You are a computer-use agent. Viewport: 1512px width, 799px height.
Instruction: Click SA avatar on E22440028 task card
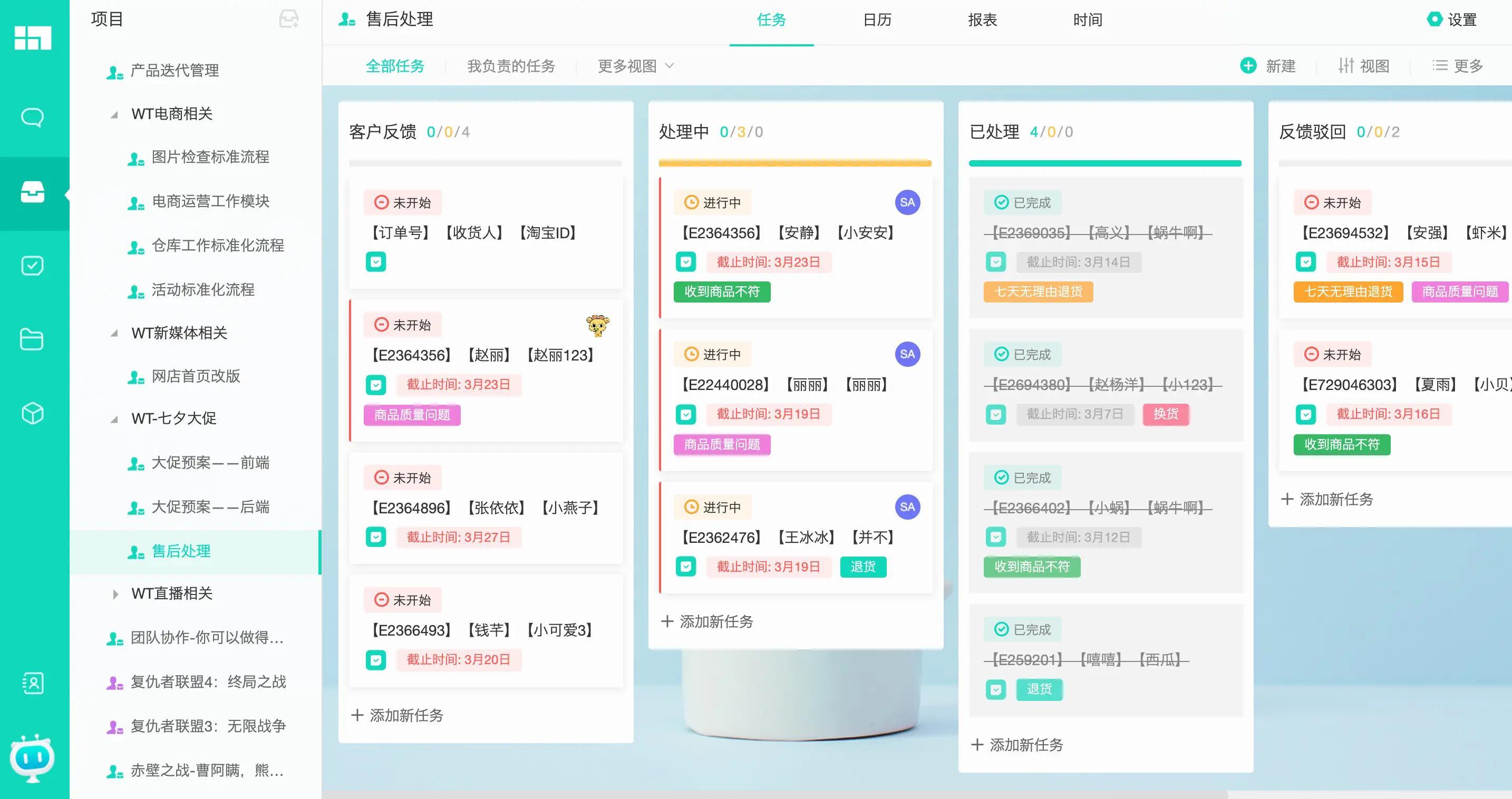pos(907,354)
